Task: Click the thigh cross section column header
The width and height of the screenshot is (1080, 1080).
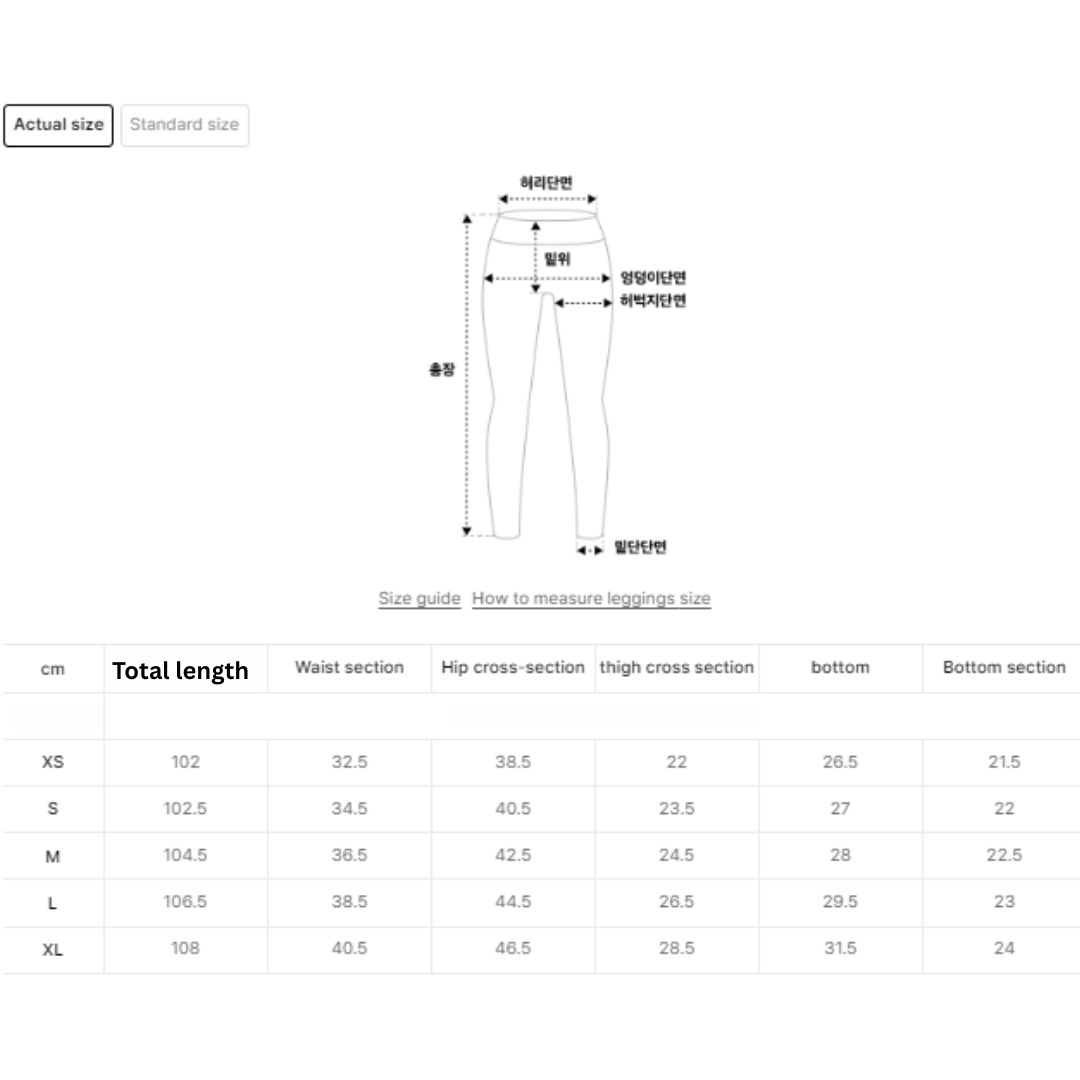Action: coord(677,668)
